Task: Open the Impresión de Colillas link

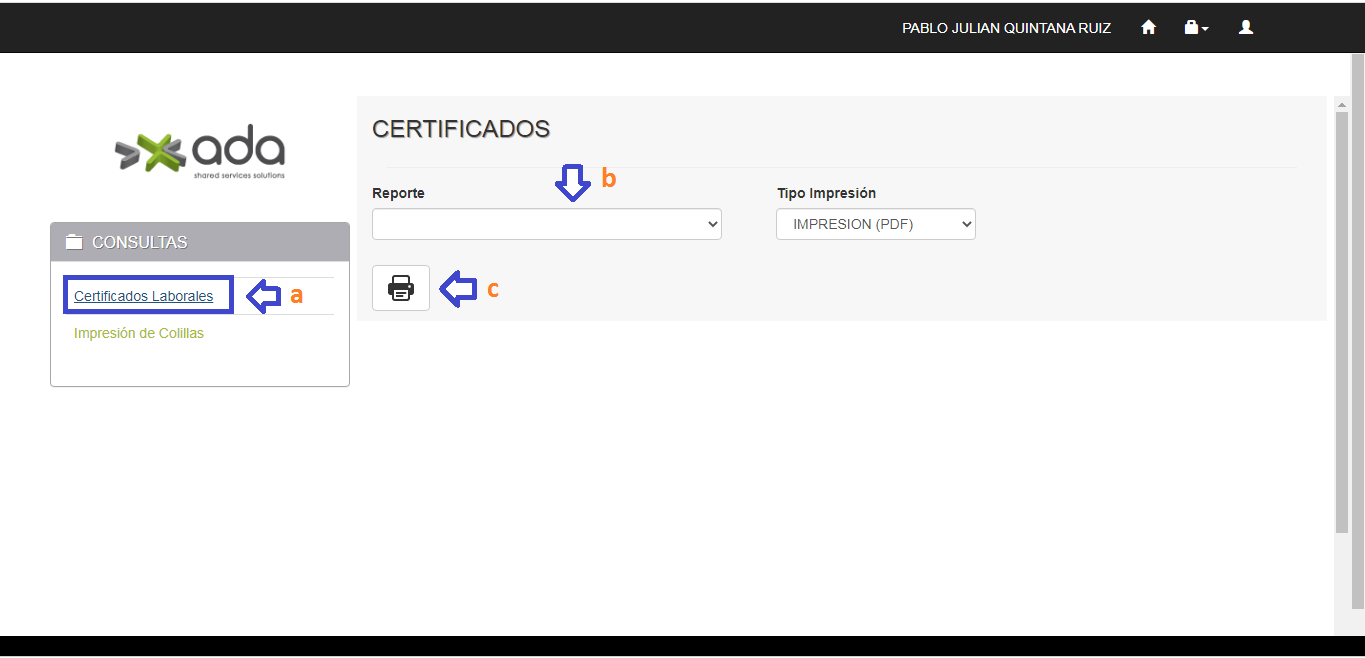Action: (x=139, y=333)
